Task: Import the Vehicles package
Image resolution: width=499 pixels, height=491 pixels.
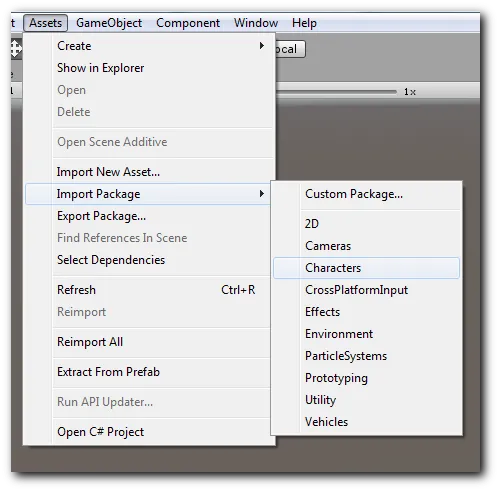Action: point(367,422)
